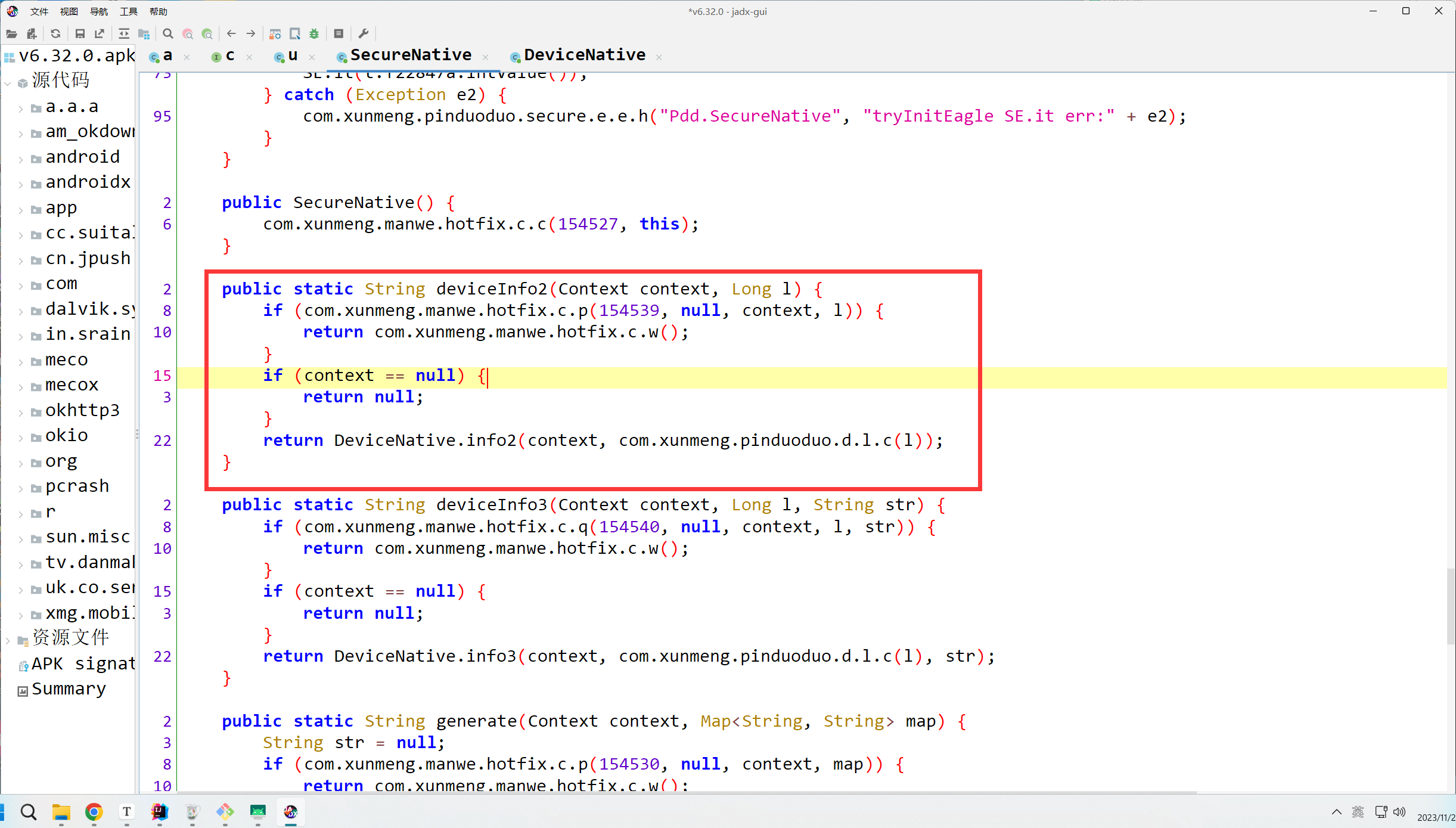Reload the project with the refresh icon
The image size is (1456, 828).
tap(55, 34)
